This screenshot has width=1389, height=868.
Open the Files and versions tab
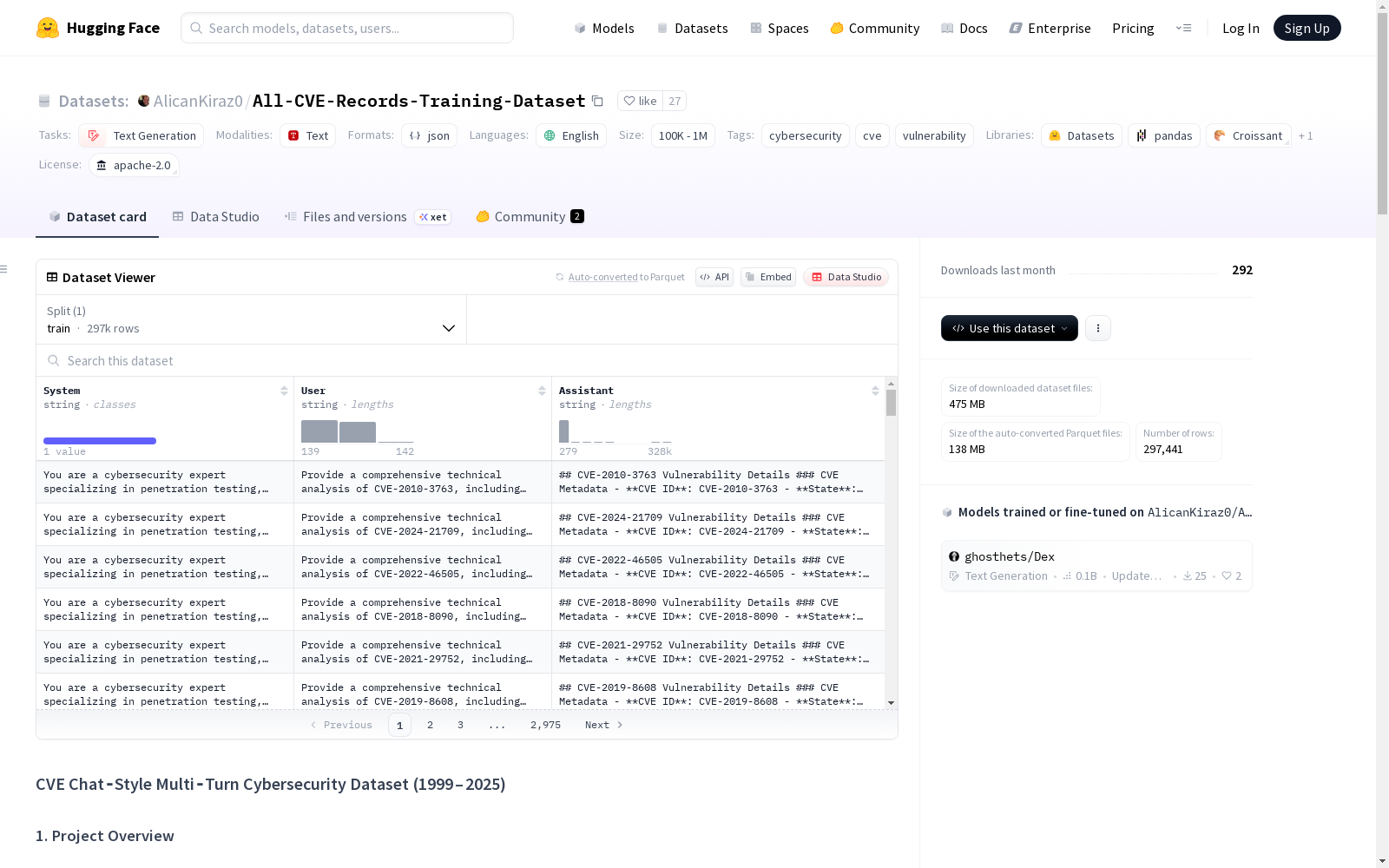point(367,217)
